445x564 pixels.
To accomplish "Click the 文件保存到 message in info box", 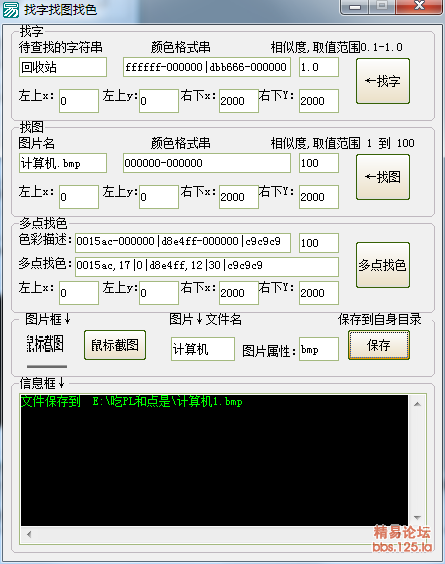I will (x=132, y=401).
